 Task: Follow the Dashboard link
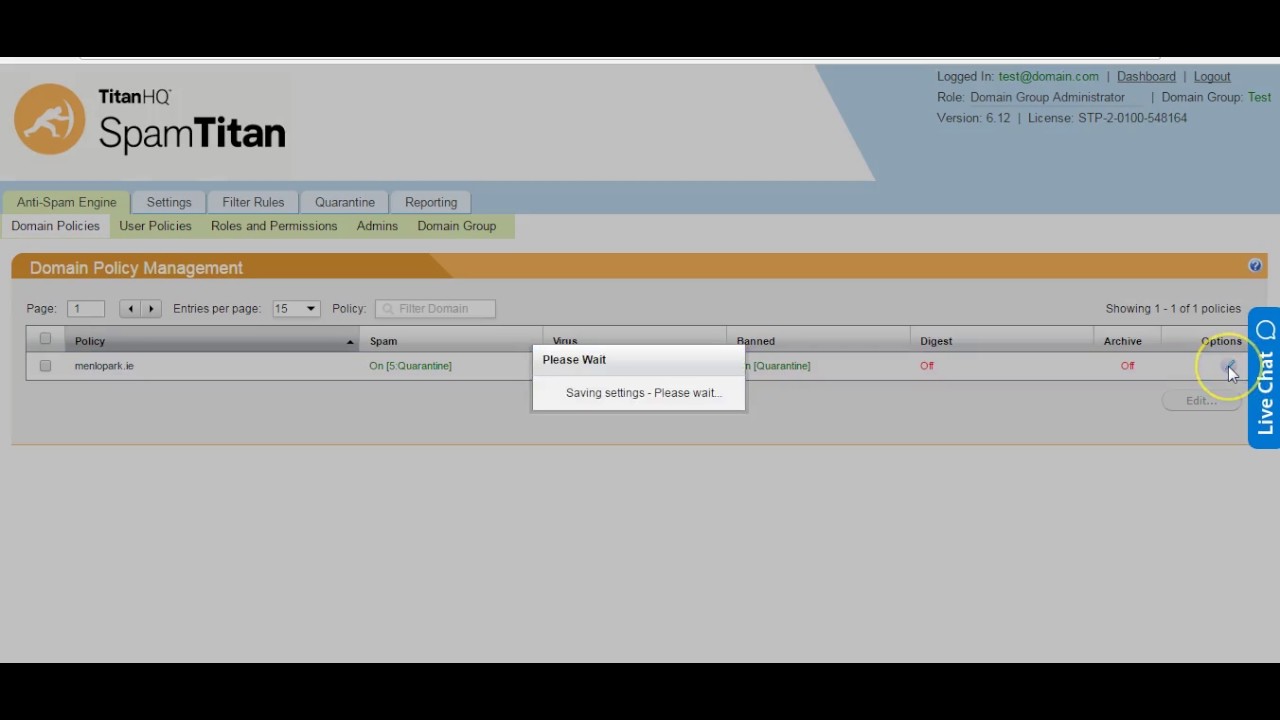click(x=1146, y=76)
